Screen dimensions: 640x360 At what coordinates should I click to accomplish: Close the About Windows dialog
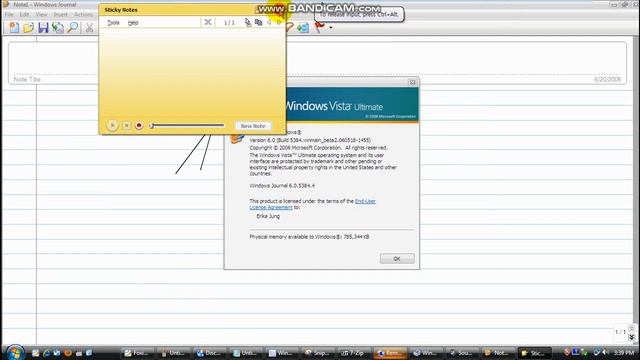point(412,82)
